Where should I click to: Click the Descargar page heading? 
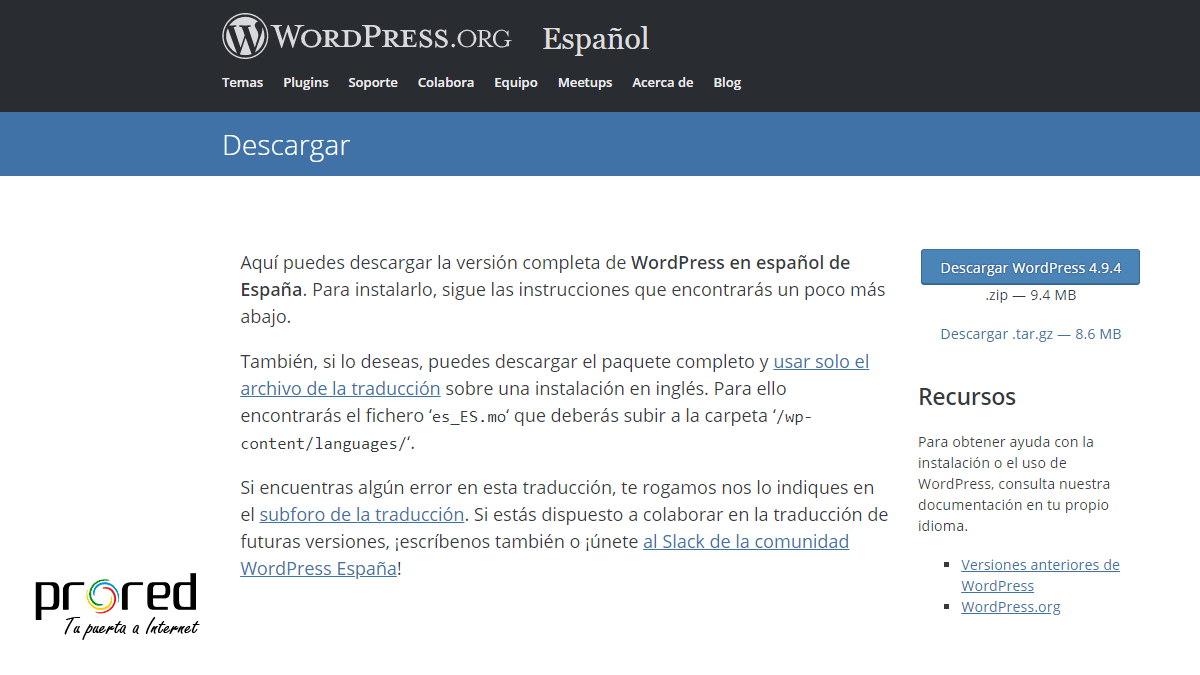pos(286,145)
